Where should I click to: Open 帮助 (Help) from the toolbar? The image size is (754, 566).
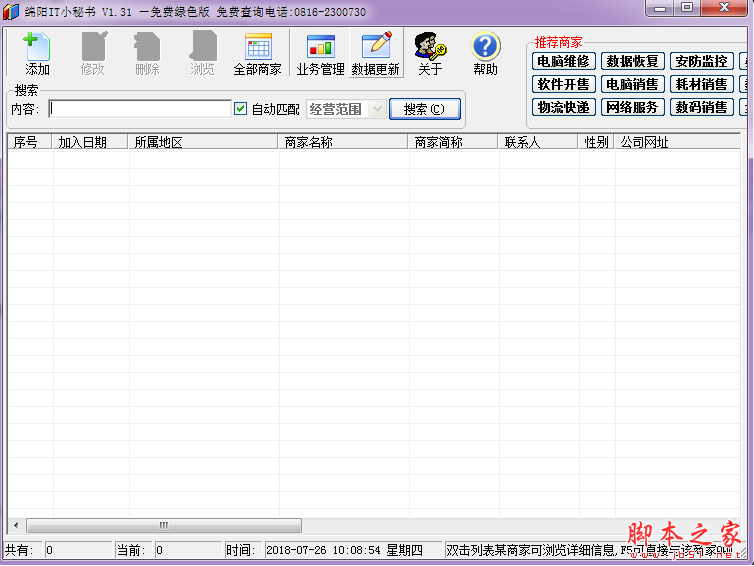click(x=485, y=53)
